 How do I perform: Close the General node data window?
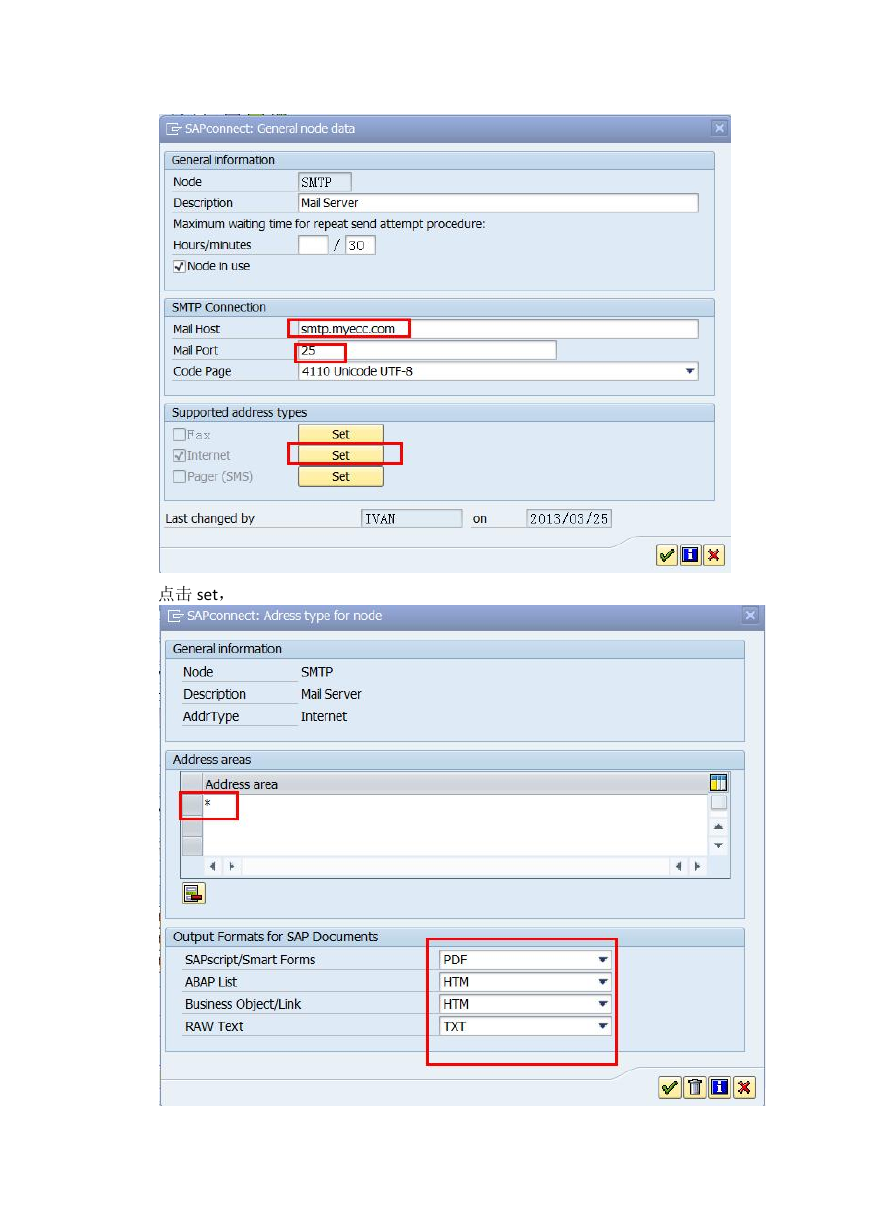tap(718, 128)
